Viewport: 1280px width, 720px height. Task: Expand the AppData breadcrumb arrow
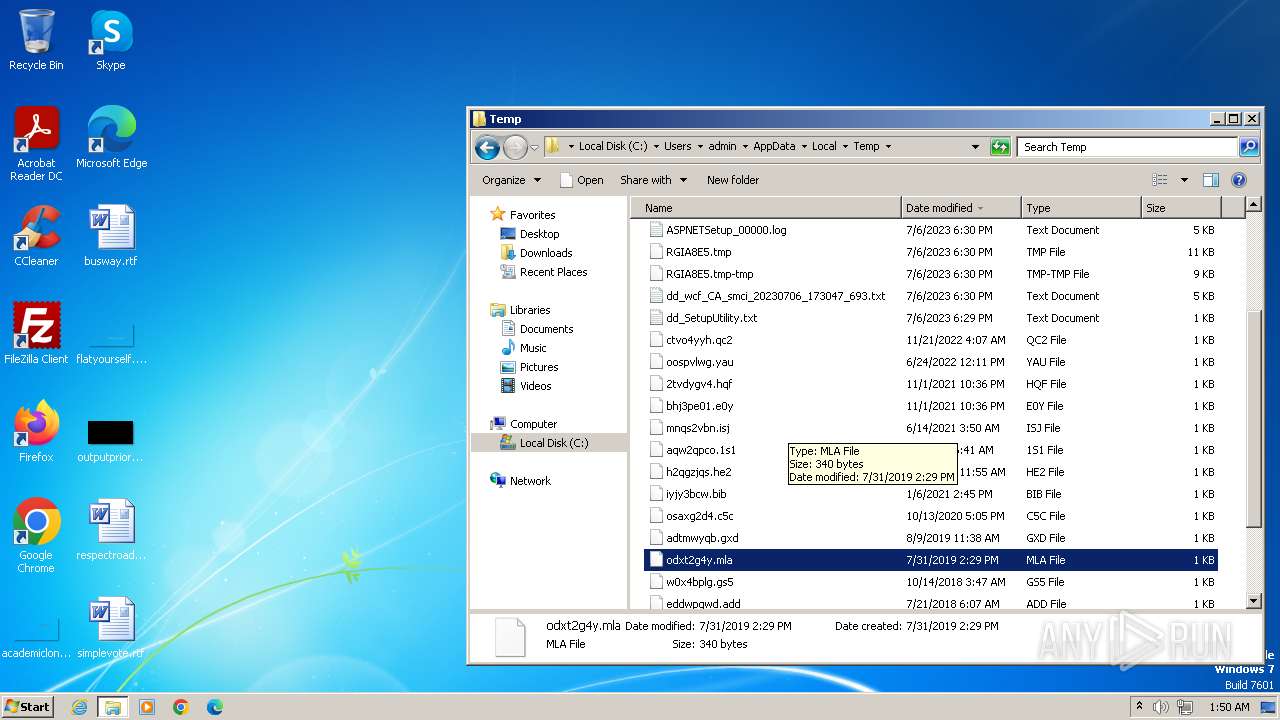(804, 146)
